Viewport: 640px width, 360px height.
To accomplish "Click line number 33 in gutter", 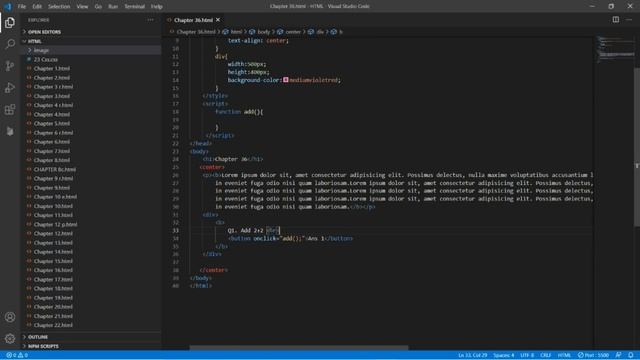I will point(176,231).
